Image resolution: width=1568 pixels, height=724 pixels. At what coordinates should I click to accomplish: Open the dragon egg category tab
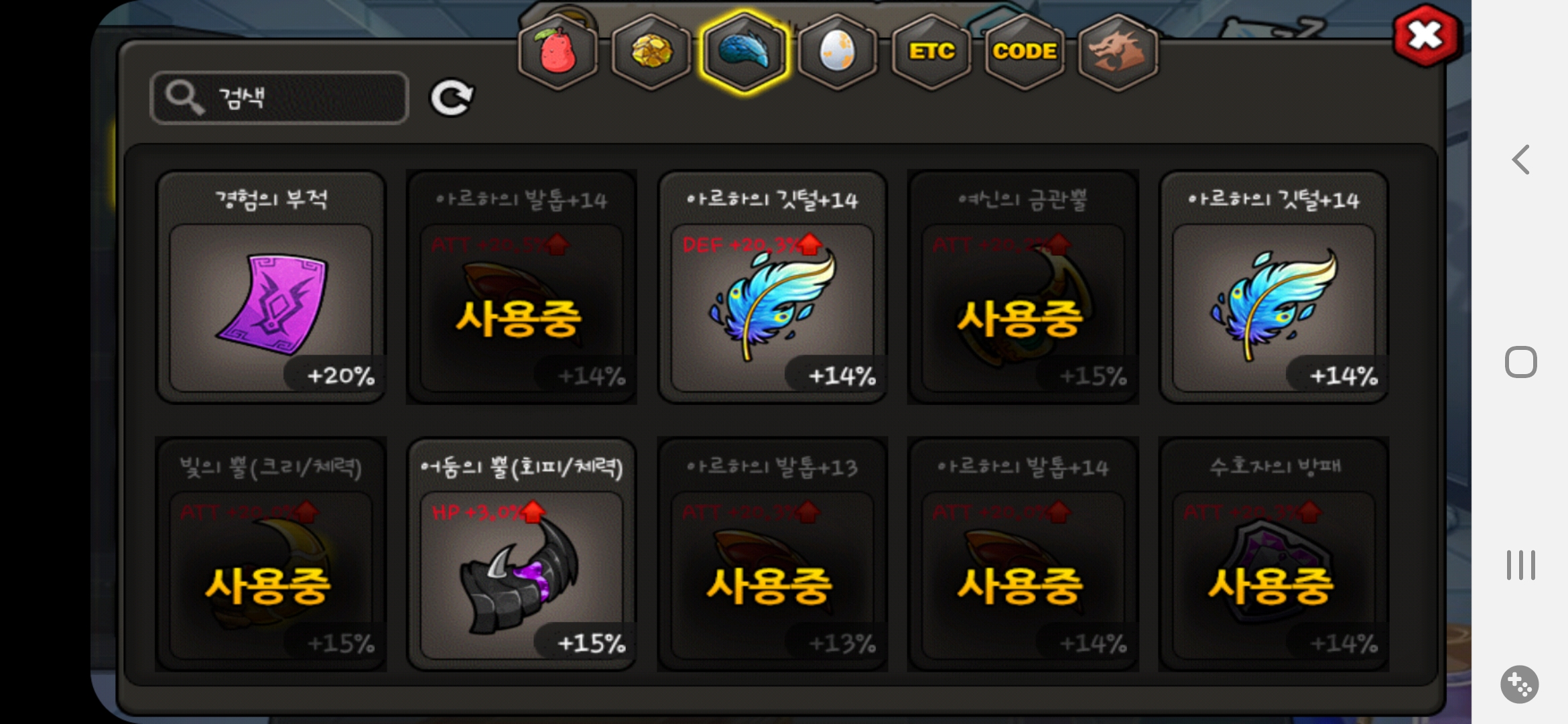coord(838,52)
